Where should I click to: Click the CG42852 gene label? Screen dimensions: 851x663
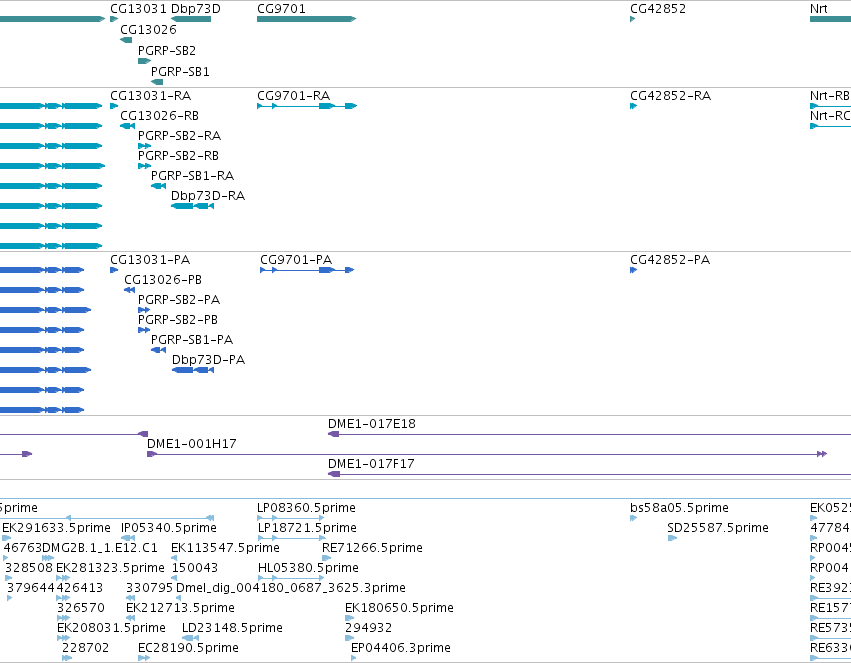[x=658, y=9]
